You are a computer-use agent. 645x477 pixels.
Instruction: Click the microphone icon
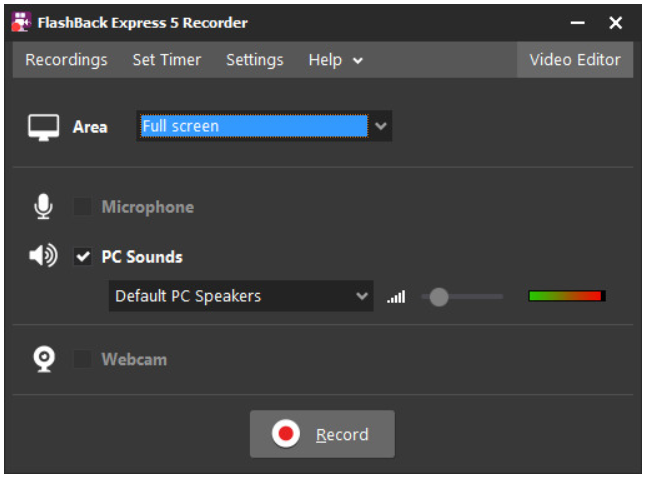43,206
